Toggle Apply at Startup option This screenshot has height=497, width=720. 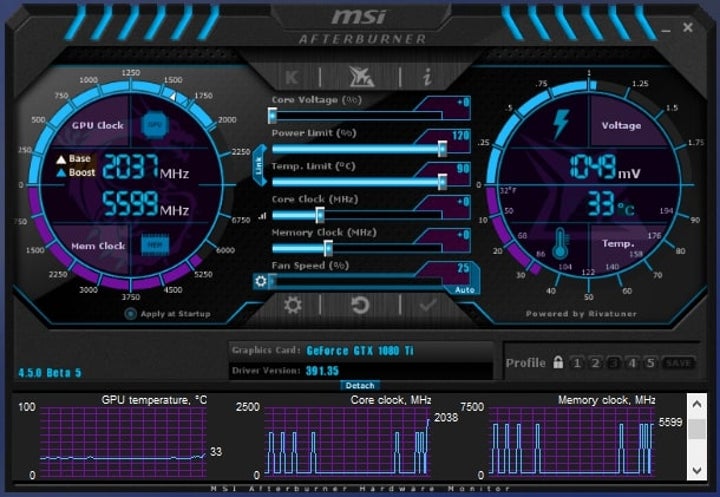tap(131, 314)
